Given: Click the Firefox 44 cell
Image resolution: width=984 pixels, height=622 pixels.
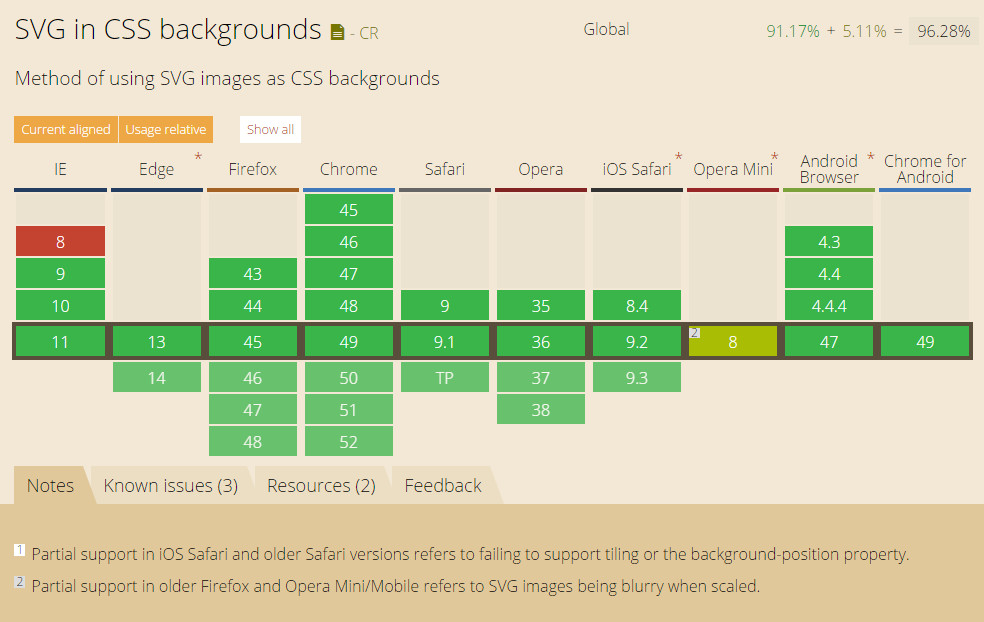Looking at the screenshot, I should point(252,306).
